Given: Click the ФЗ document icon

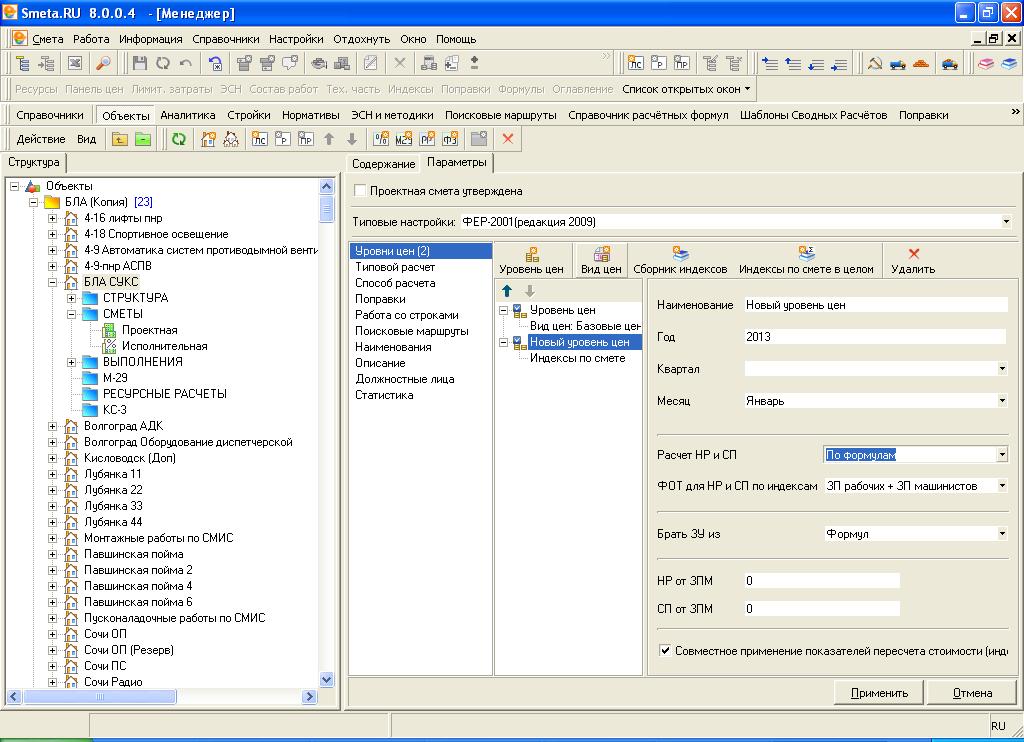Looking at the screenshot, I should tap(450, 138).
